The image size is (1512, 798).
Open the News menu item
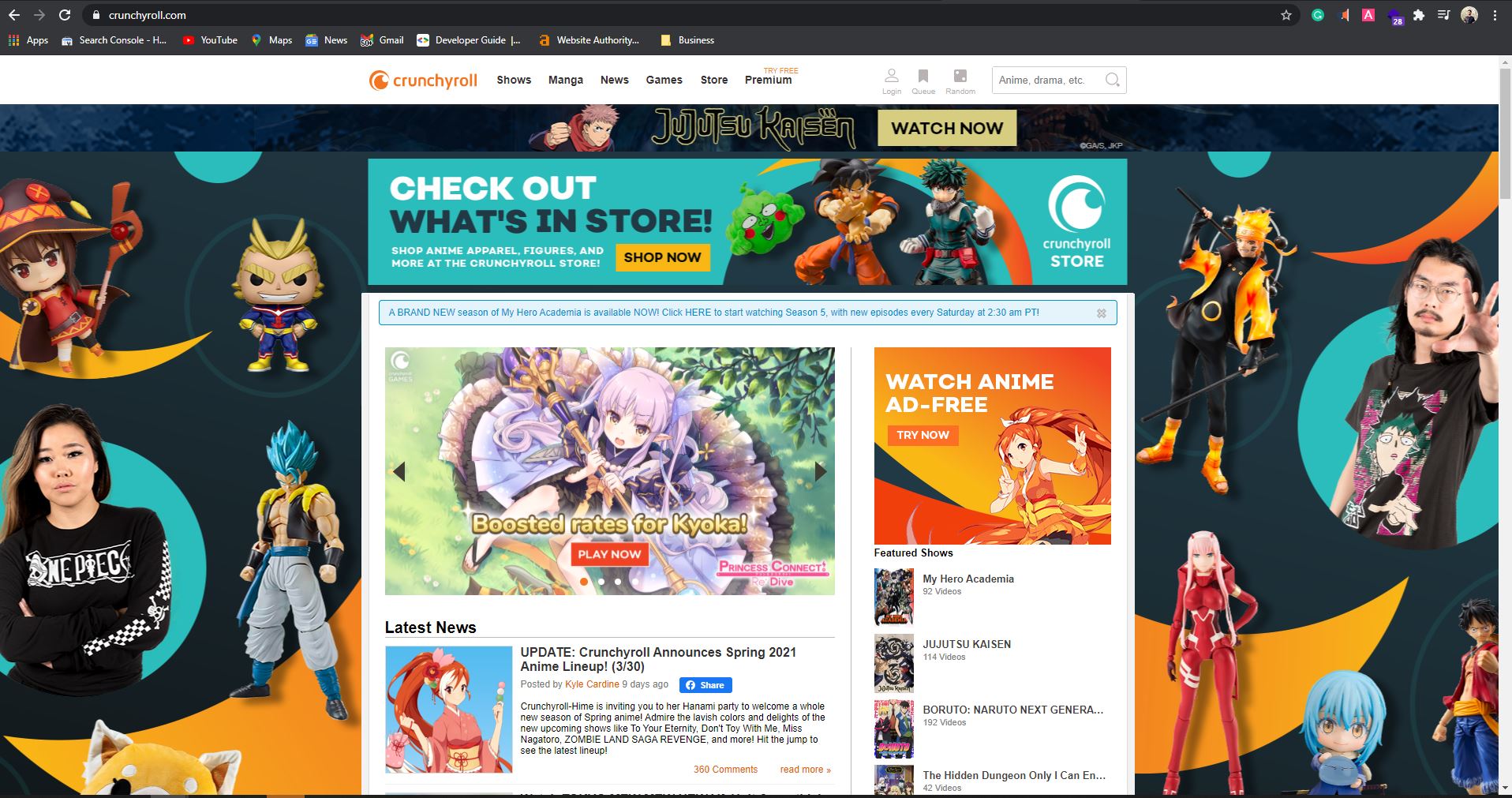coord(614,80)
